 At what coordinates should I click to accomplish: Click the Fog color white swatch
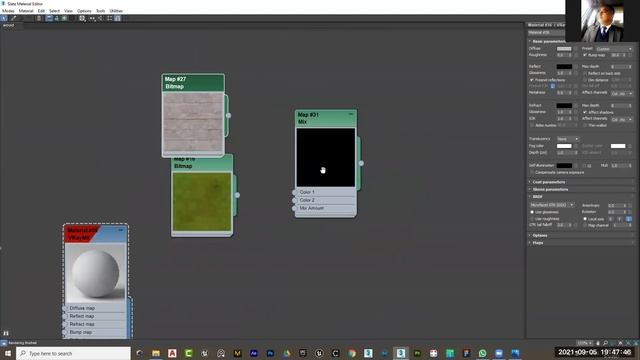564,146
